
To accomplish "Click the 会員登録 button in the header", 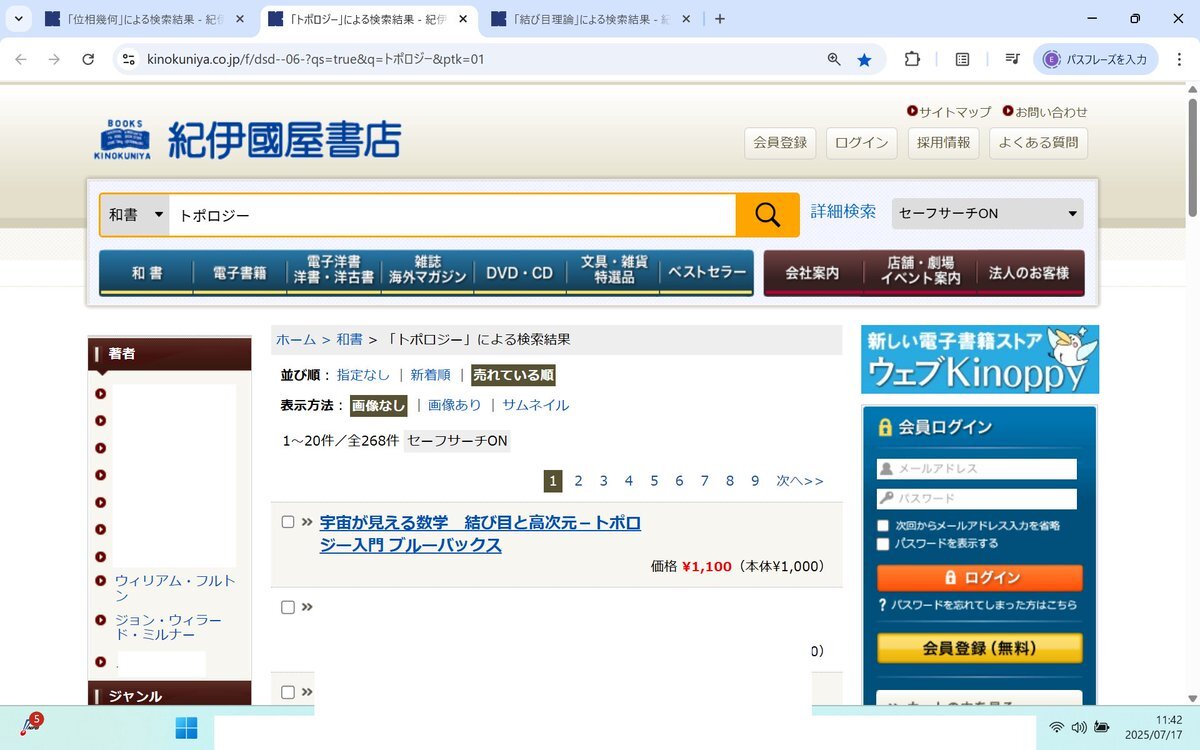I will (x=780, y=143).
